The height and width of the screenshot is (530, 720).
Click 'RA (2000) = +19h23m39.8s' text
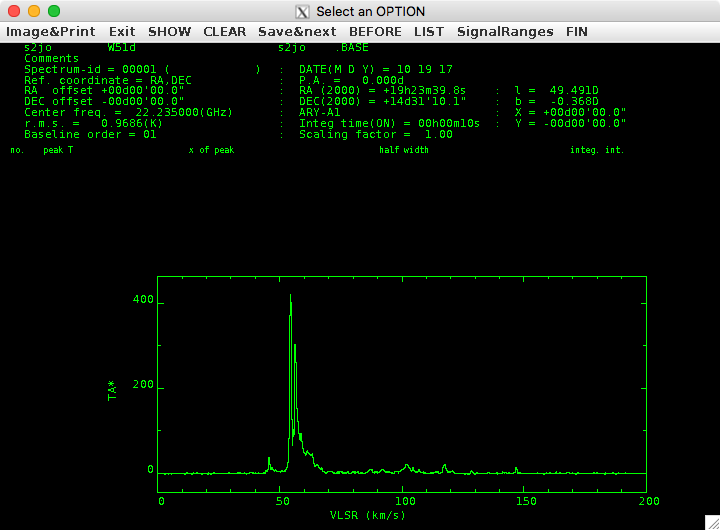pyautogui.click(x=382, y=90)
